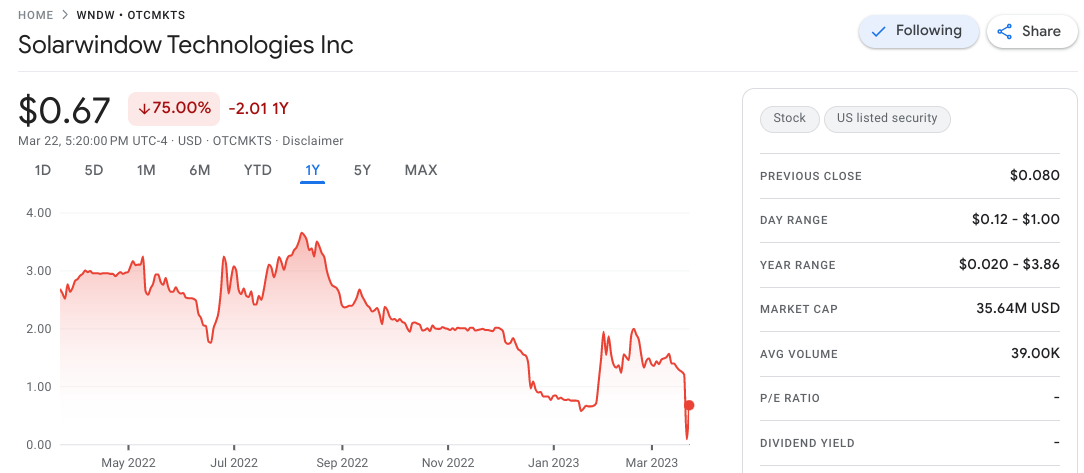Click the Stock tag chip
1084x473 pixels.
pos(789,118)
